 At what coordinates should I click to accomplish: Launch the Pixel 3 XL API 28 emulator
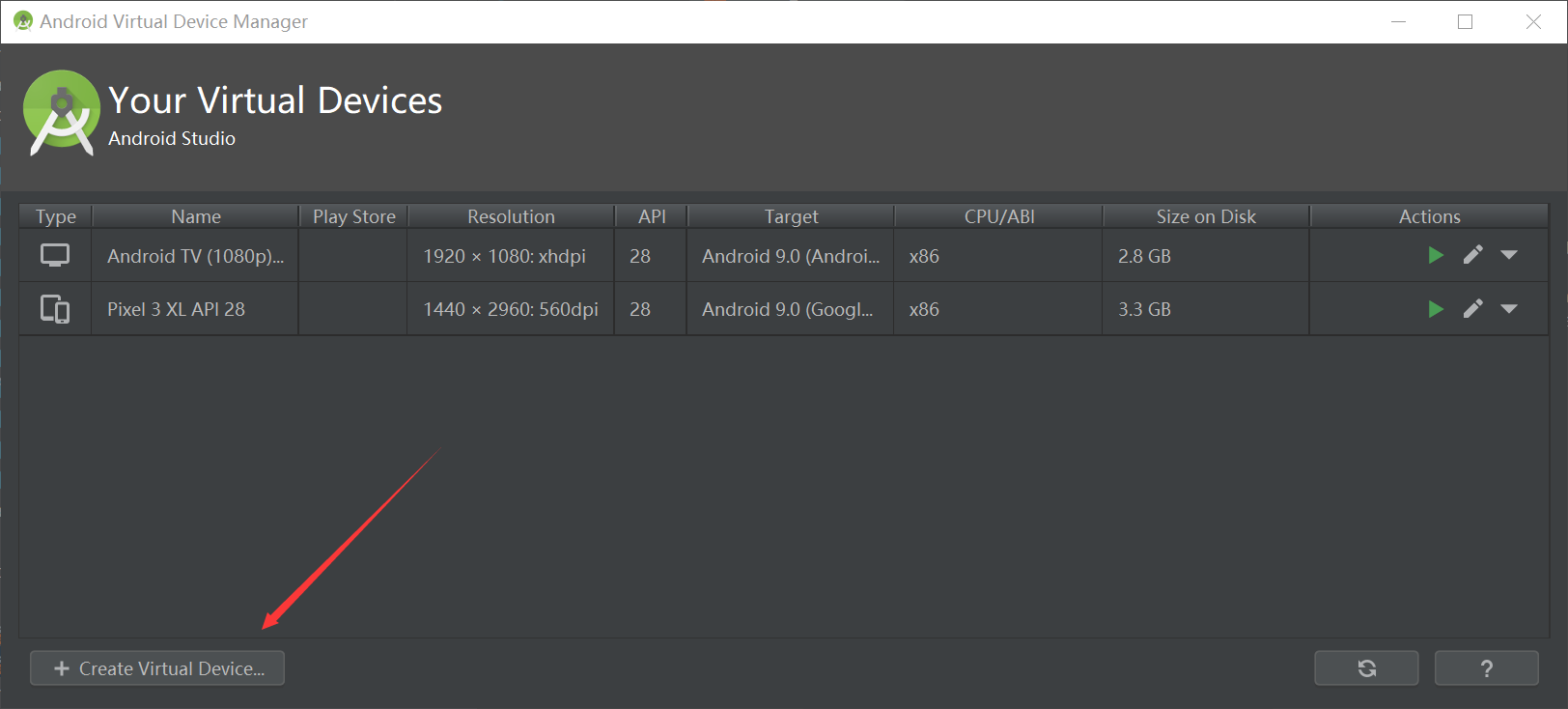1436,309
